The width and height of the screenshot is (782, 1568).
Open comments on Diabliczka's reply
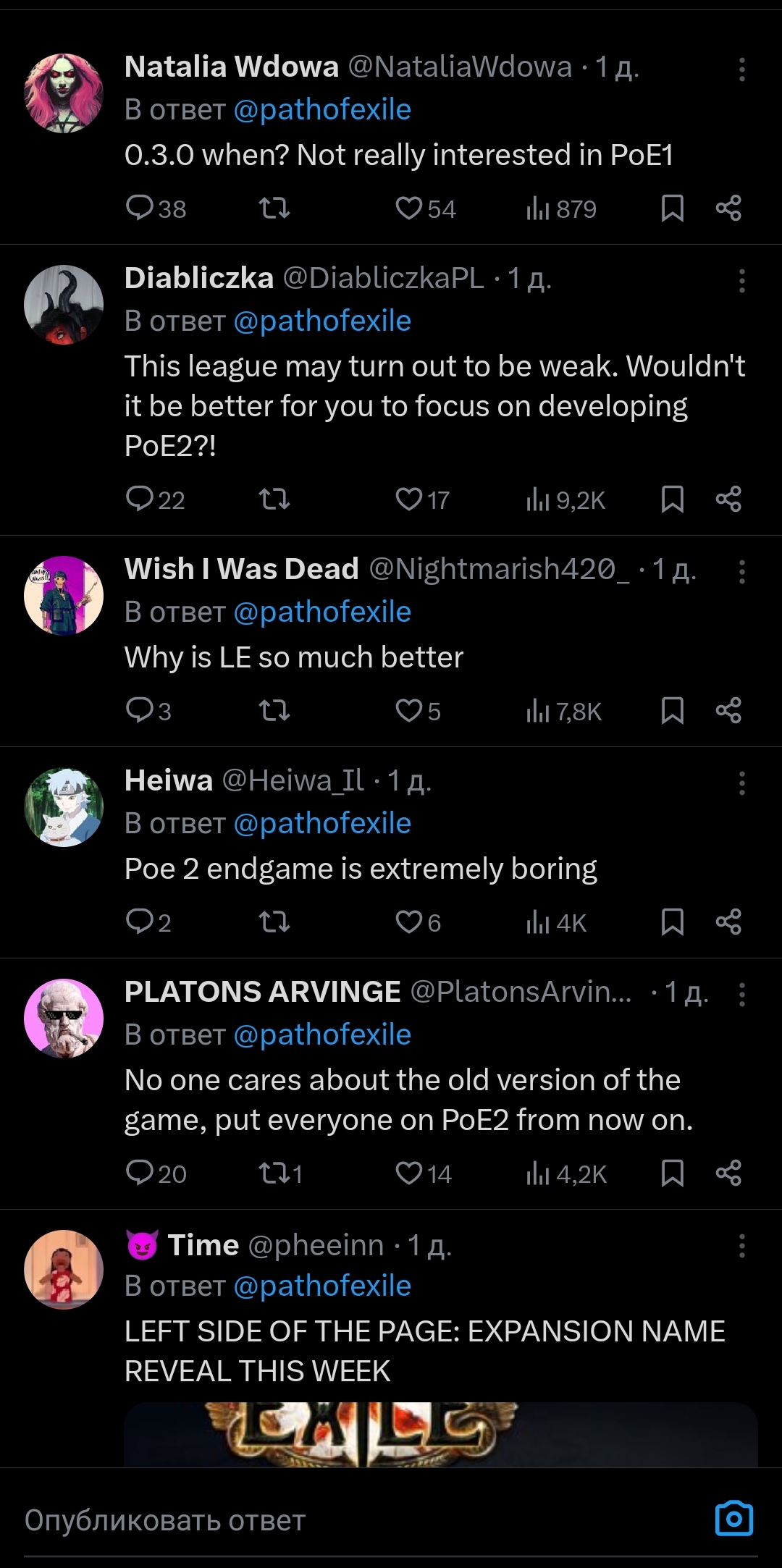(139, 500)
